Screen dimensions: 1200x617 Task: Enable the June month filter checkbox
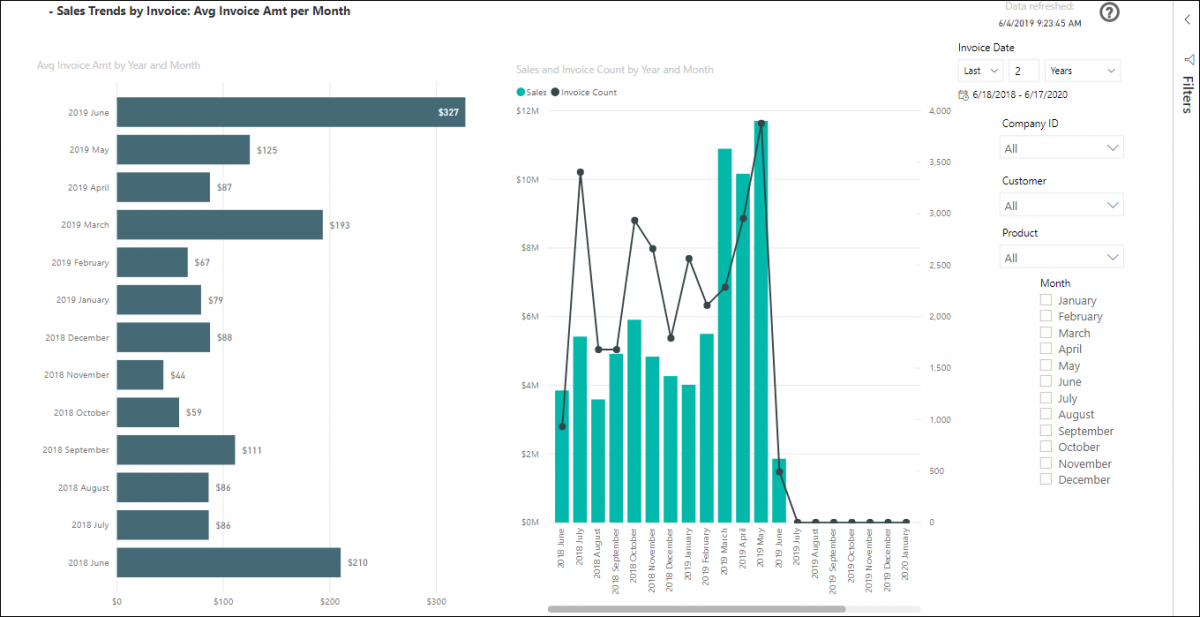coord(1044,381)
